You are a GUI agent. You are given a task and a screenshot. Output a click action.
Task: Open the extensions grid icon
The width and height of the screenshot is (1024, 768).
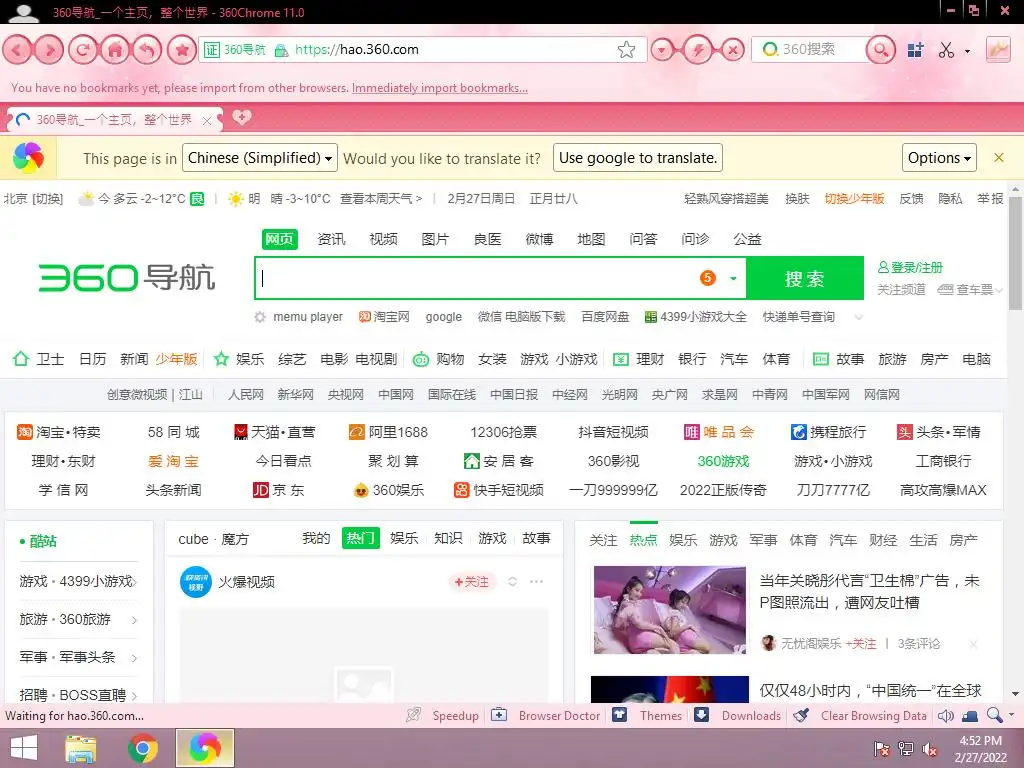coord(916,50)
